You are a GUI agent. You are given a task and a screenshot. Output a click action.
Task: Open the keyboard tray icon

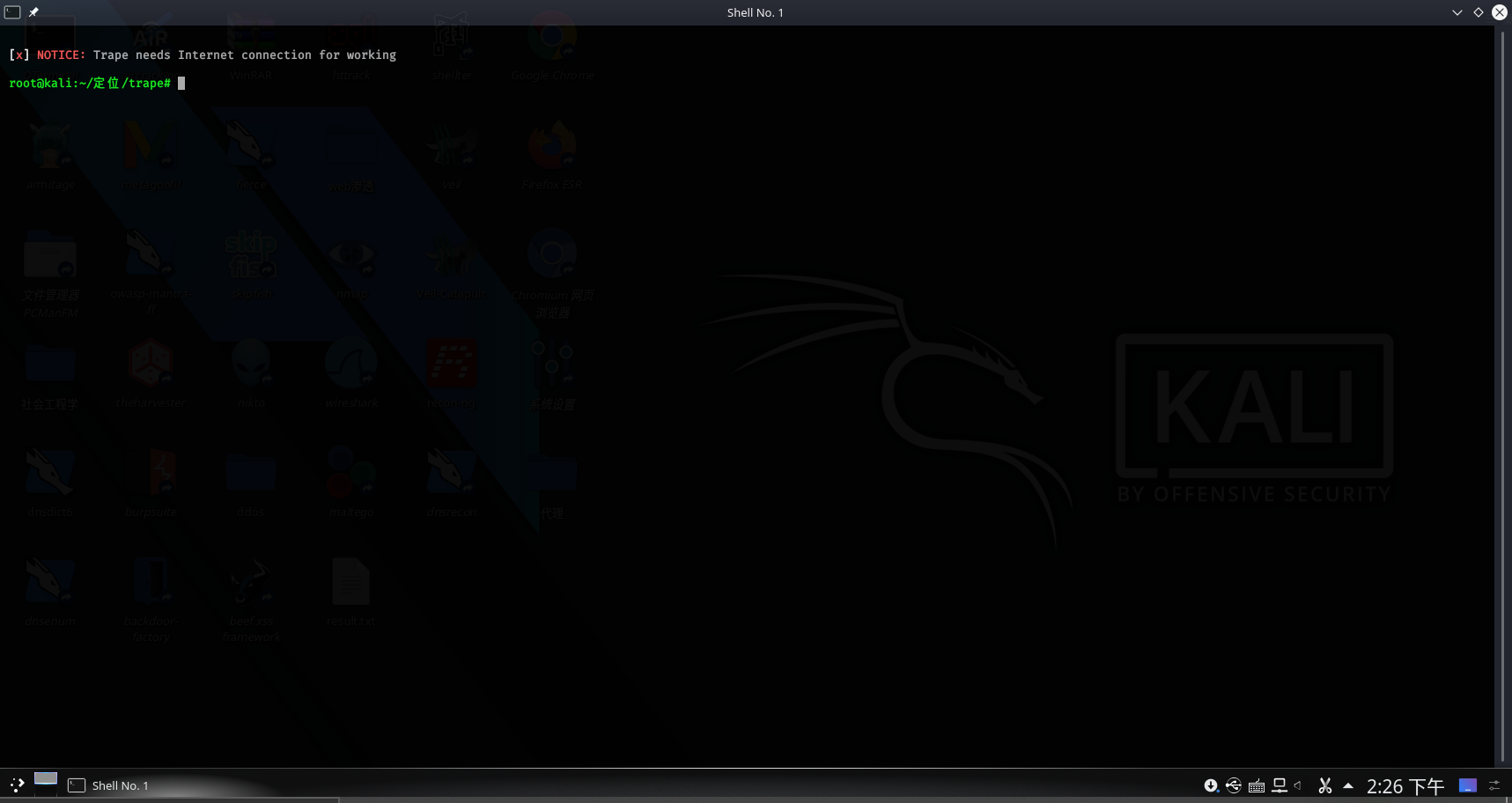pyautogui.click(x=1257, y=786)
